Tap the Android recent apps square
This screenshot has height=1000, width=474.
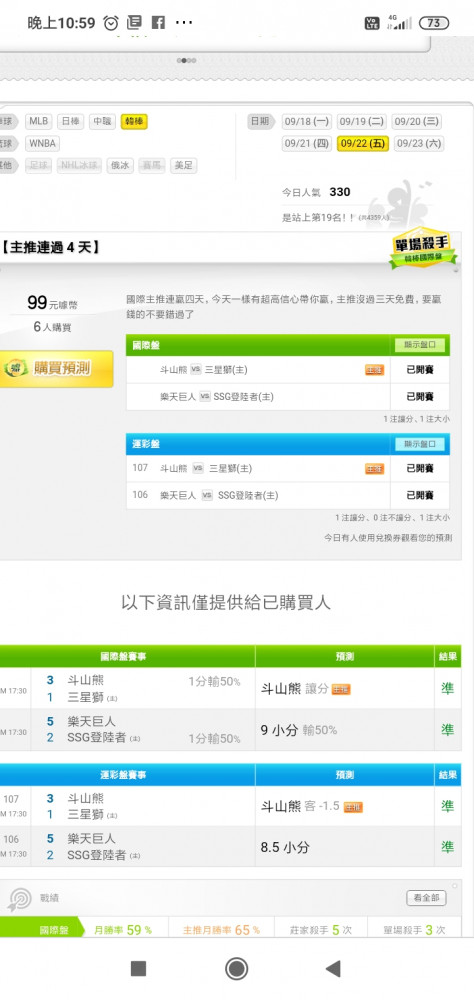138,969
